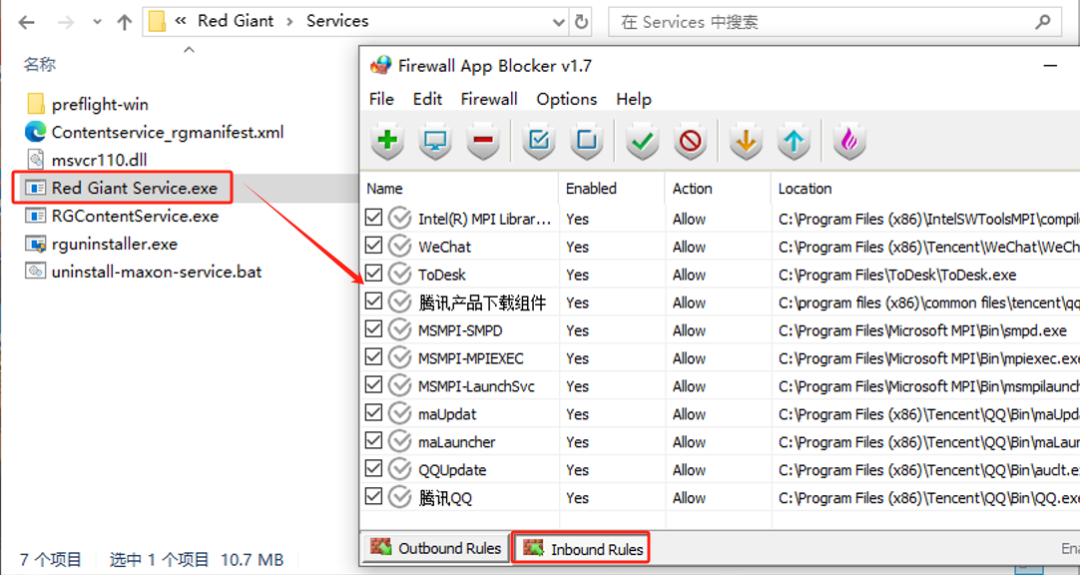1080x575 pixels.
Task: Click the red Block prohibition icon
Action: point(690,140)
